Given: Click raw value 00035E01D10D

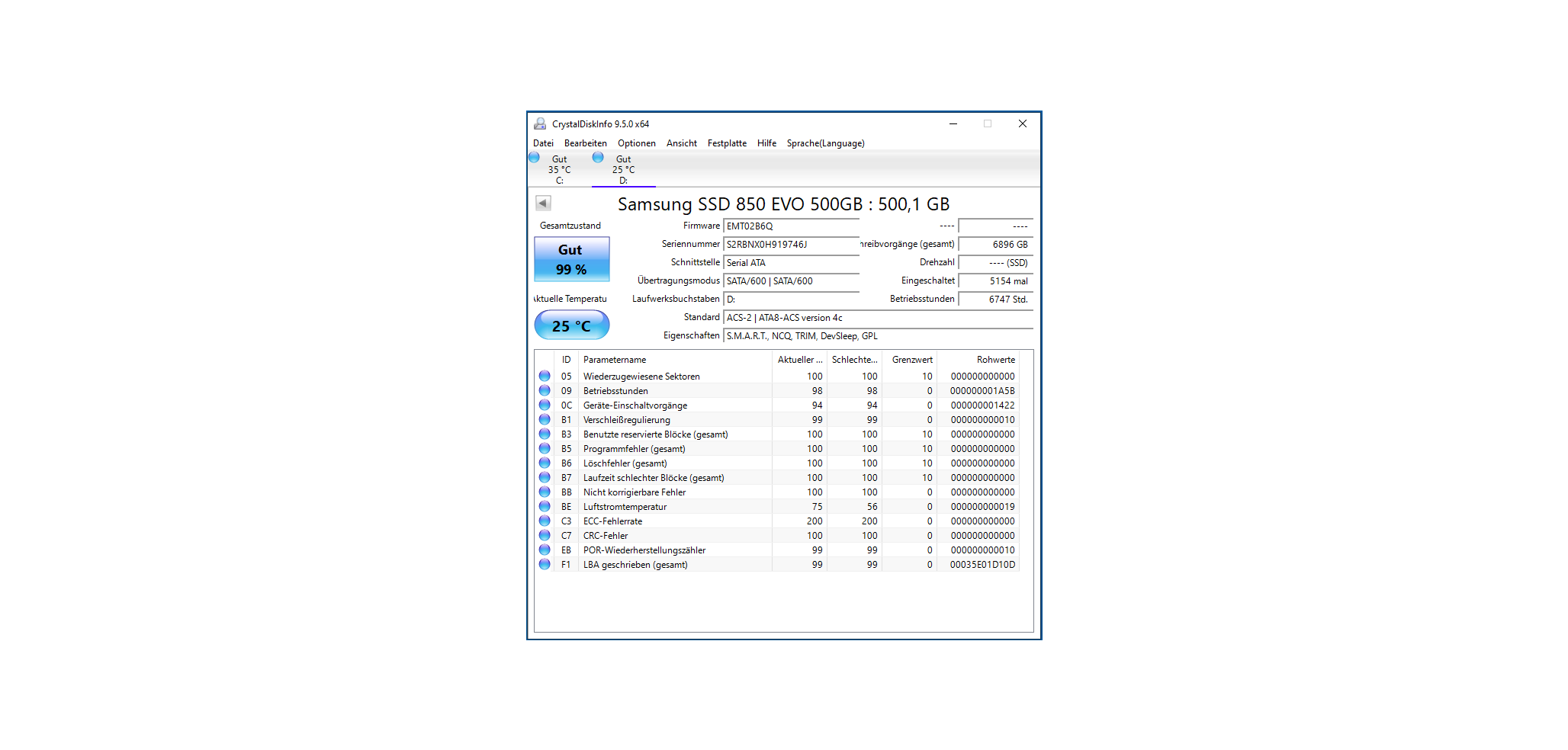Looking at the screenshot, I should point(982,565).
